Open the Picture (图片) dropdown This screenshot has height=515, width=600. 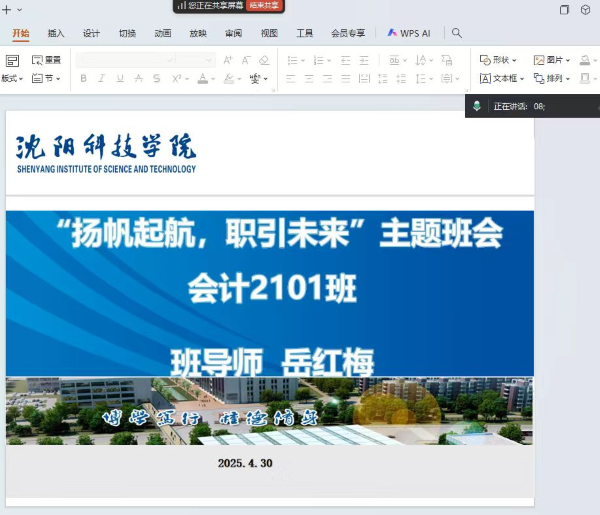click(552, 60)
